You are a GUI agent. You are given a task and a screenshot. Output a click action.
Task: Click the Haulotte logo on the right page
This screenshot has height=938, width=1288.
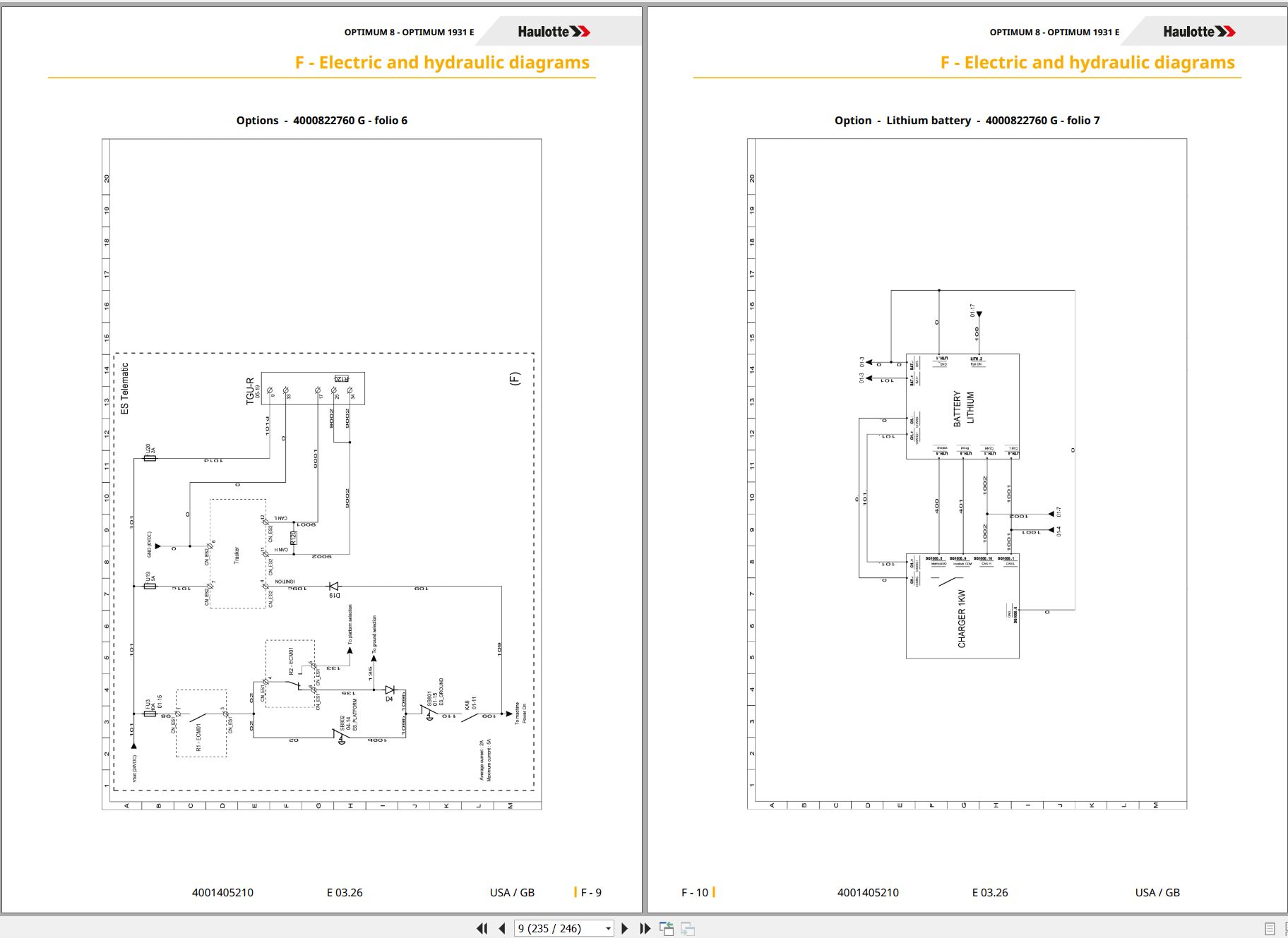point(1199,32)
